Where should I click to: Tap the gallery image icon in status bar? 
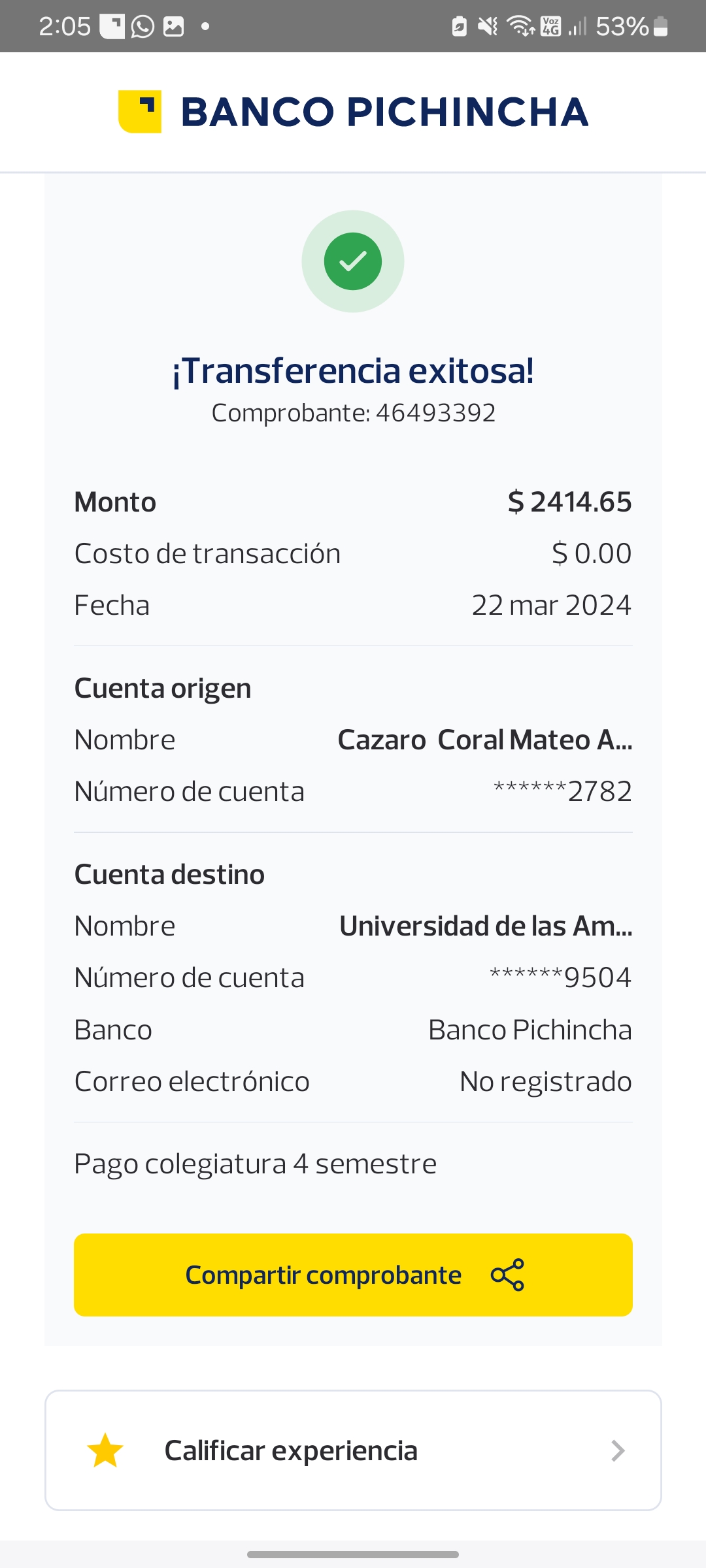(x=173, y=27)
